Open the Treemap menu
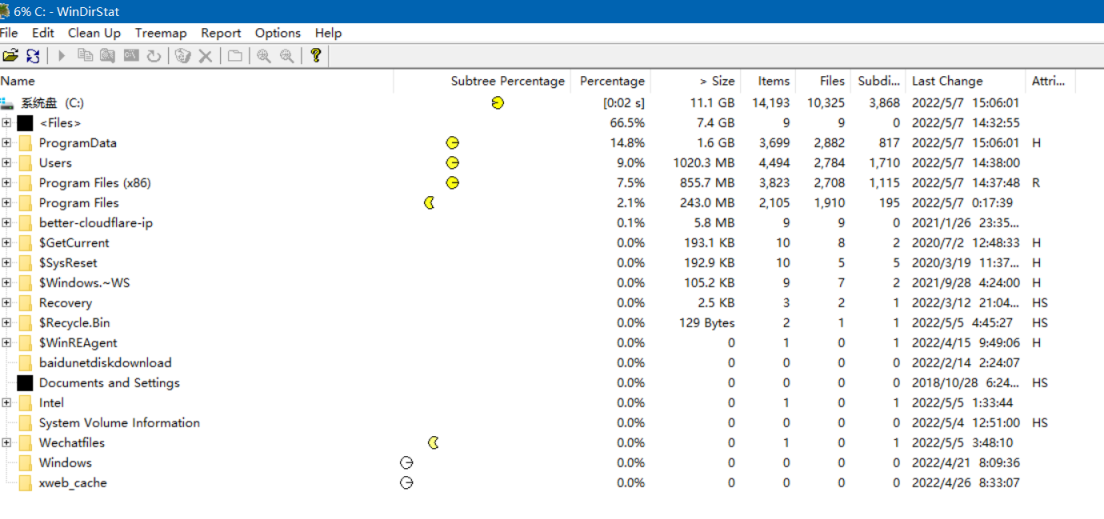Viewport: 1104px width, 519px height. [160, 33]
